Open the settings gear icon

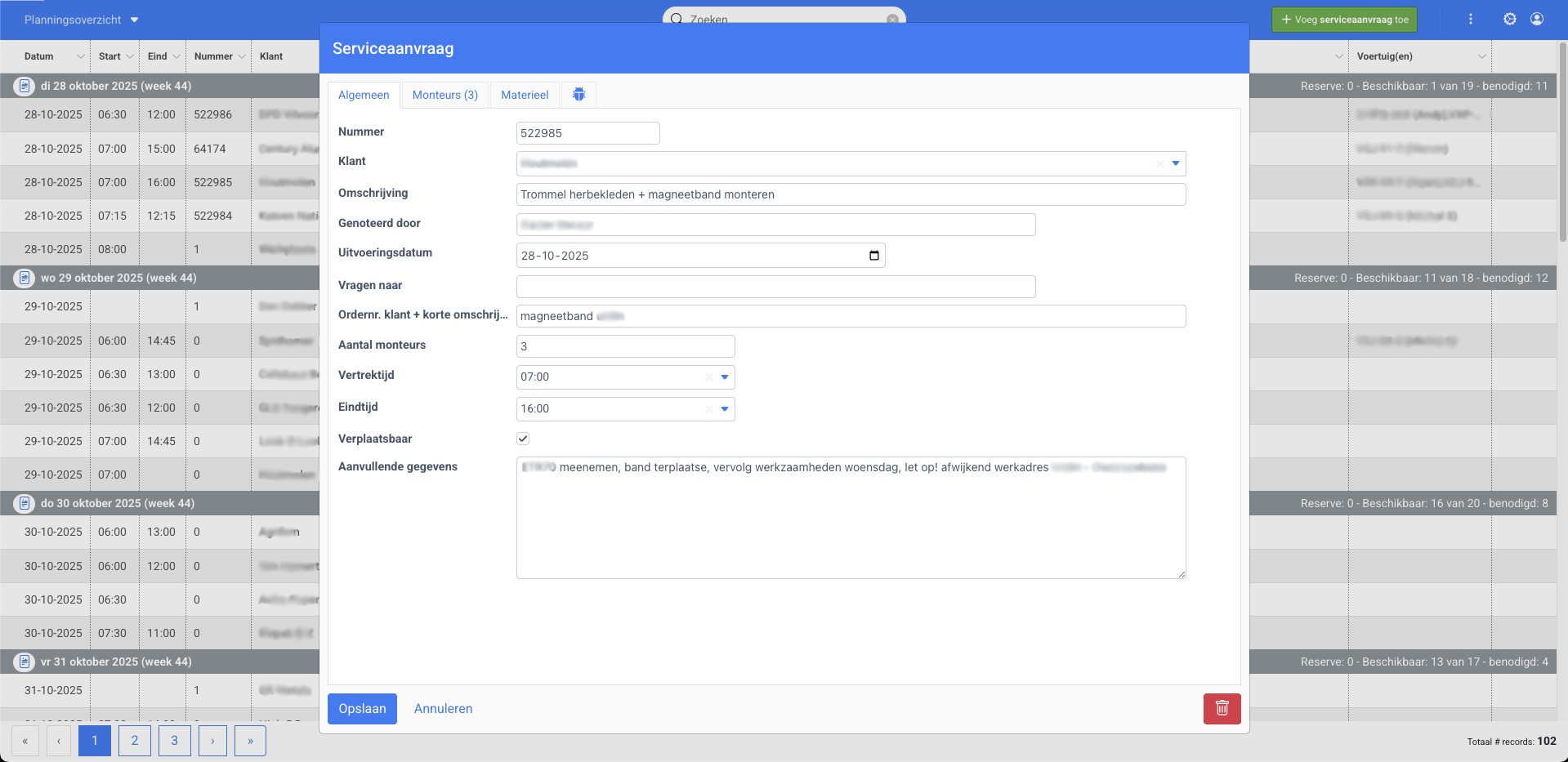coord(1509,19)
